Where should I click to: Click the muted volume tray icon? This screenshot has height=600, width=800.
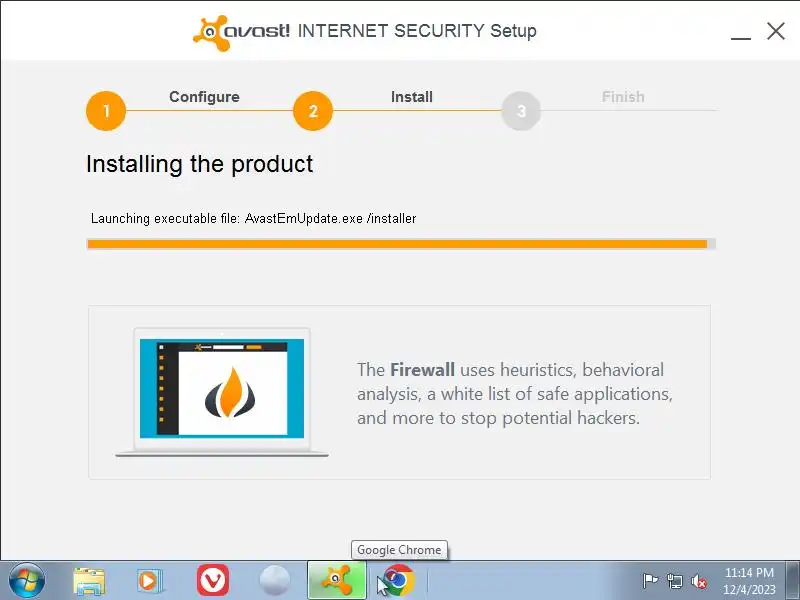tap(698, 581)
